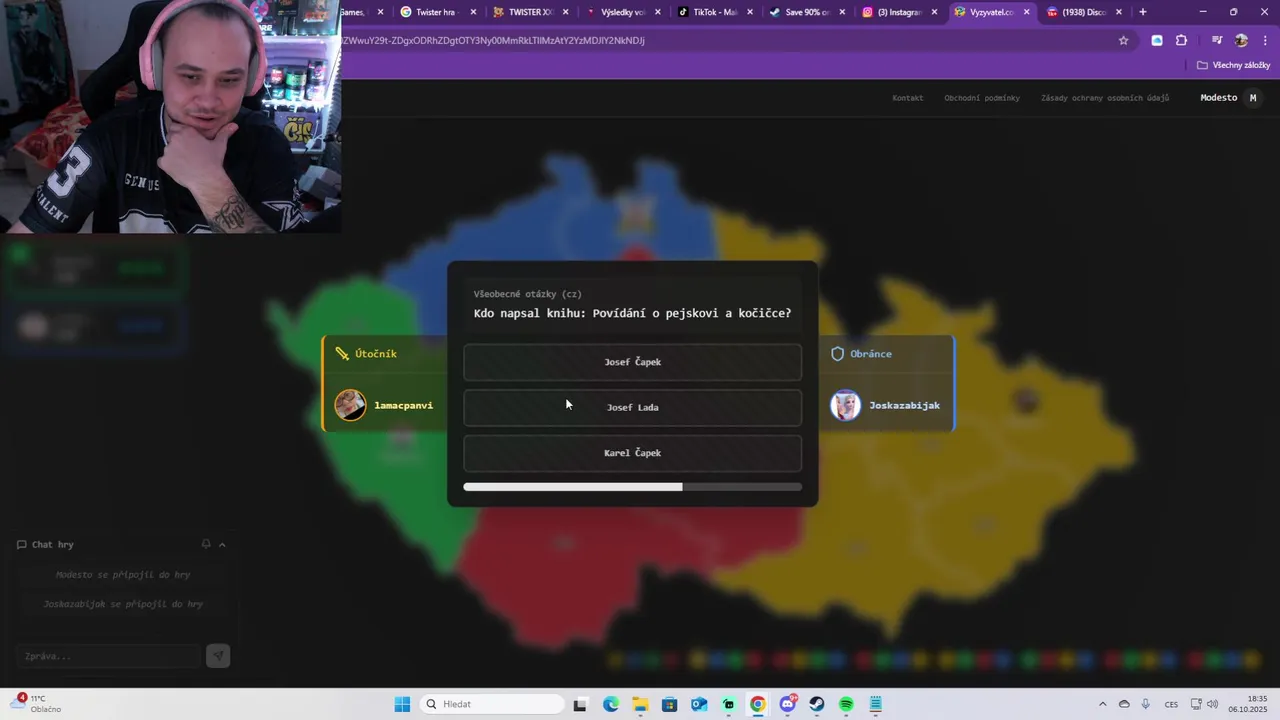Open Zásady ochrany osobních údajů link
Screen dimensions: 1280x720
1105,98
